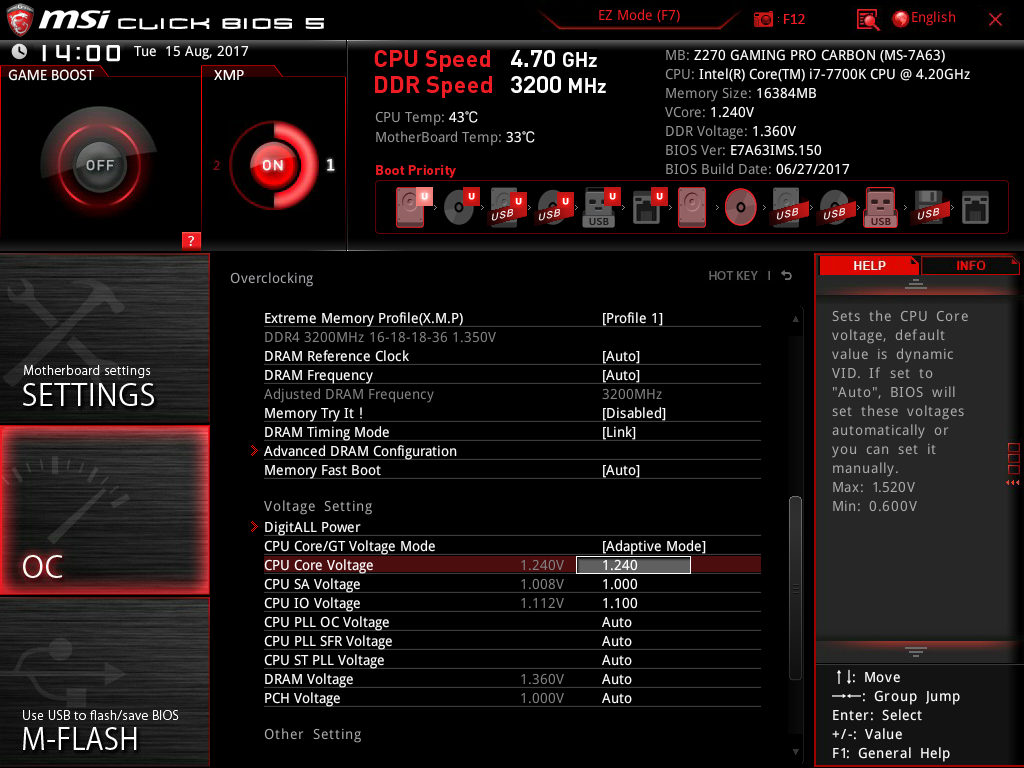The height and width of the screenshot is (768, 1024).
Task: Click the back arrow beside HOT KEY
Action: (787, 276)
